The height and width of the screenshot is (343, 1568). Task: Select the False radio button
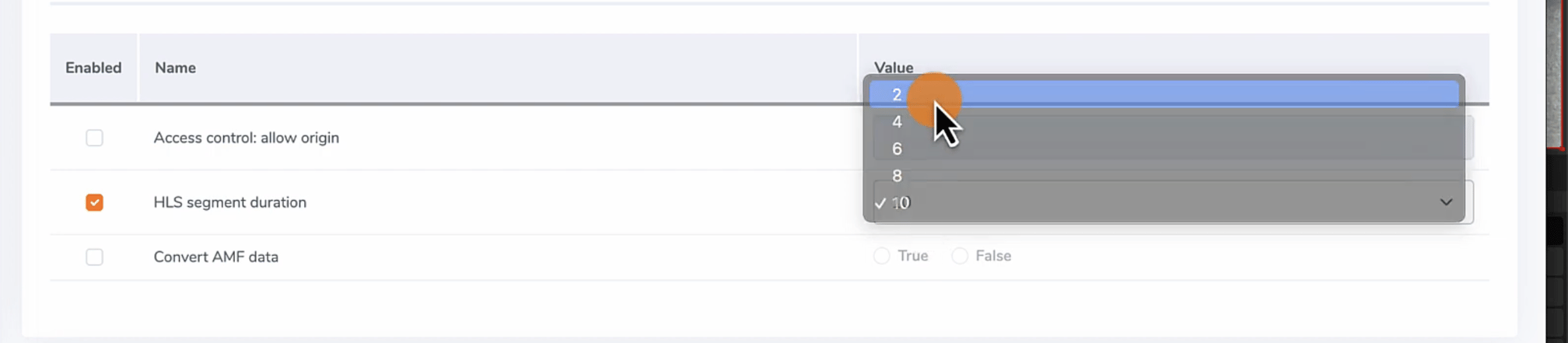(x=960, y=256)
